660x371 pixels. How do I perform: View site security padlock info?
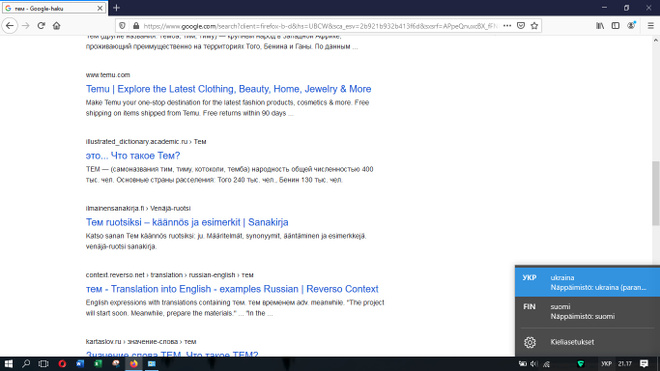pyautogui.click(x=136, y=26)
